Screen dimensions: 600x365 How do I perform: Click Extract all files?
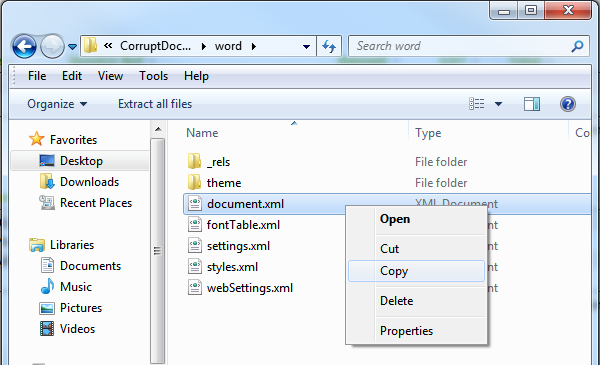click(x=155, y=104)
